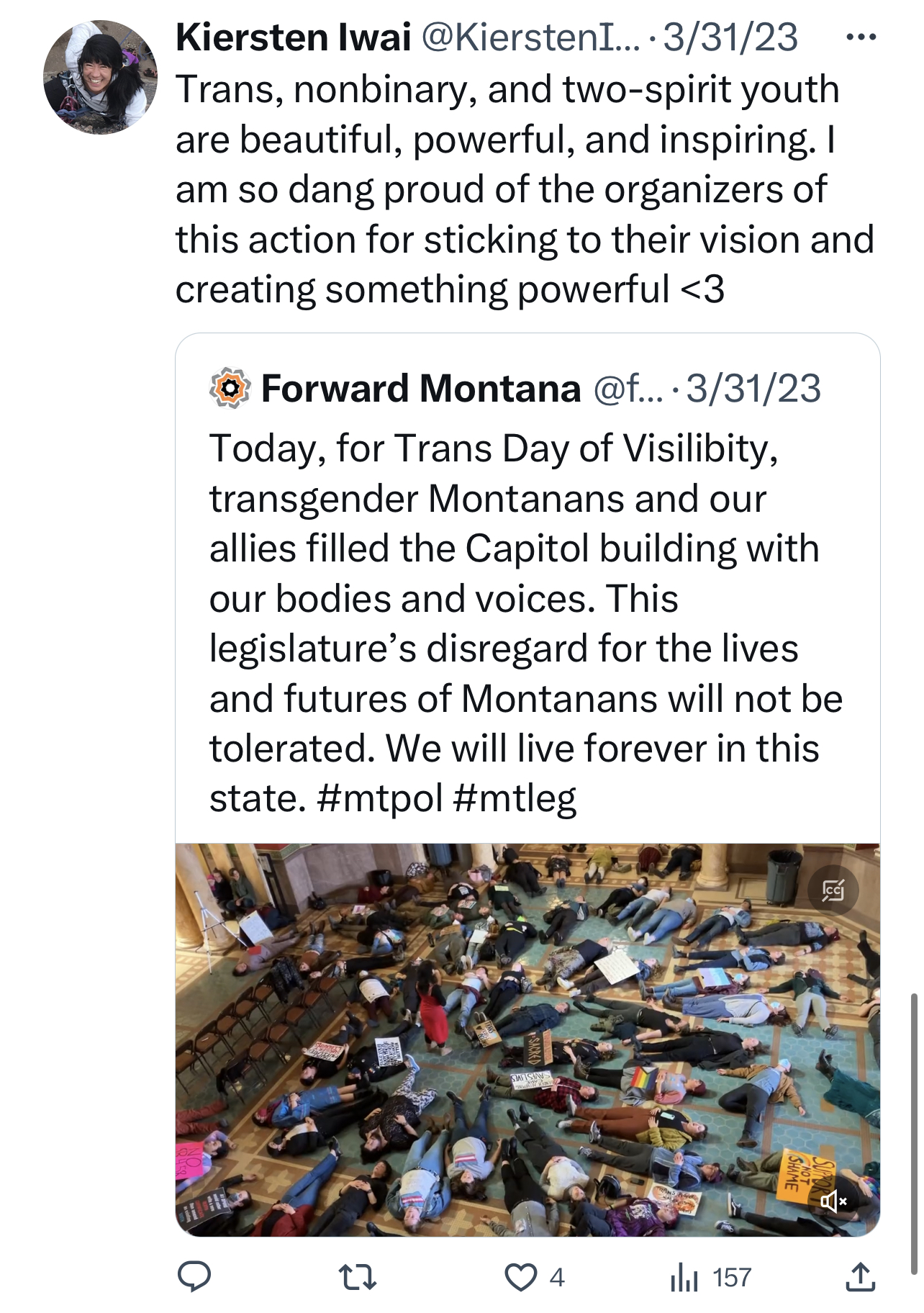Viewport: 924px width, 1313px height.
Task: Open the @KierstenI handle
Action: pos(530,37)
